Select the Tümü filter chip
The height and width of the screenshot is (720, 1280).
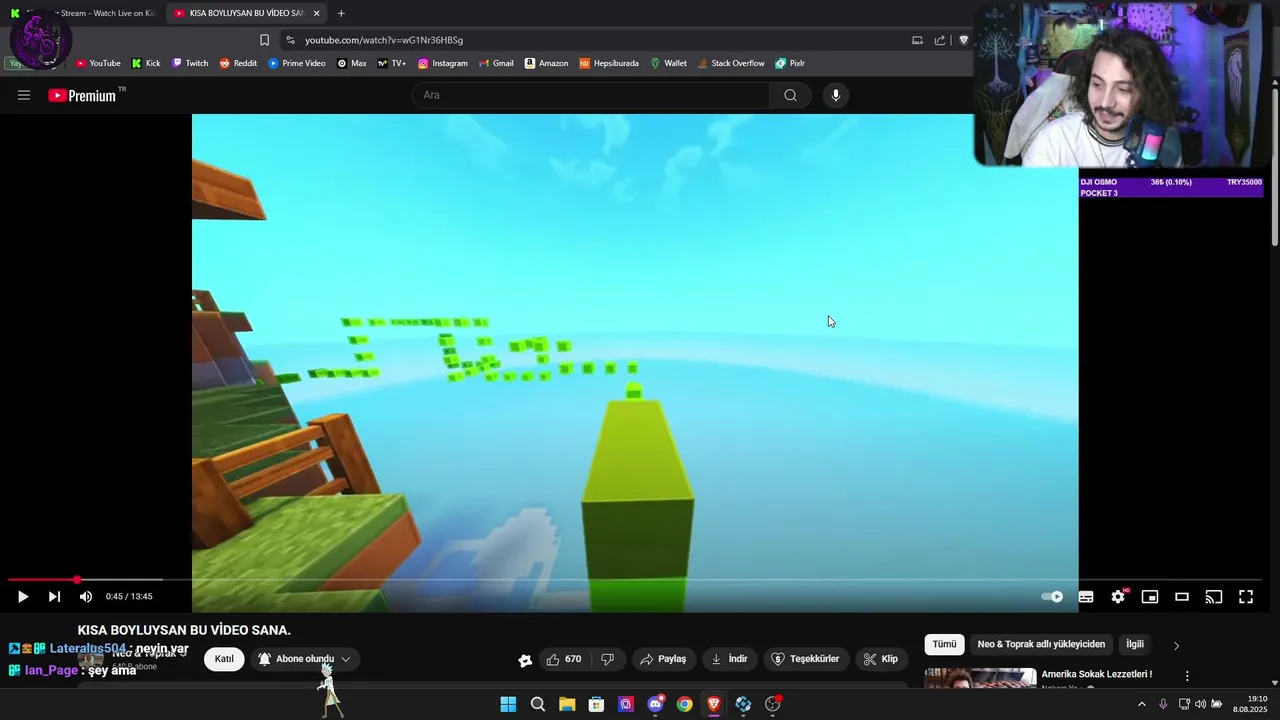[x=945, y=644]
